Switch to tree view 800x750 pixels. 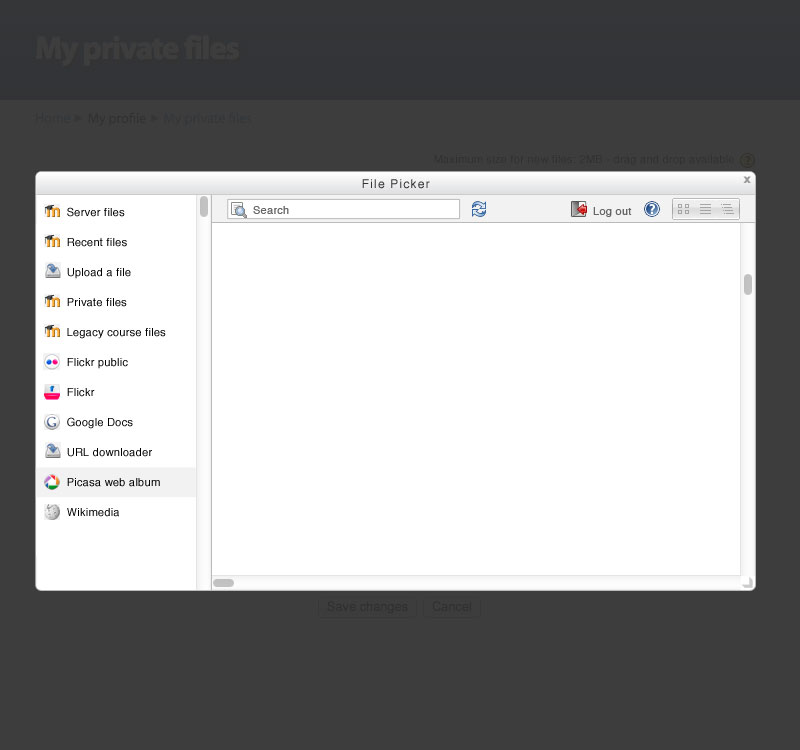tap(727, 209)
